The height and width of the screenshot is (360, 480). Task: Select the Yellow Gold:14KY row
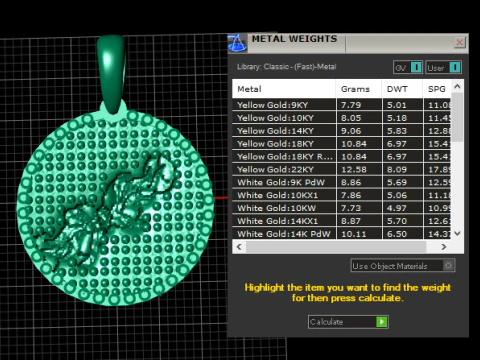342,131
